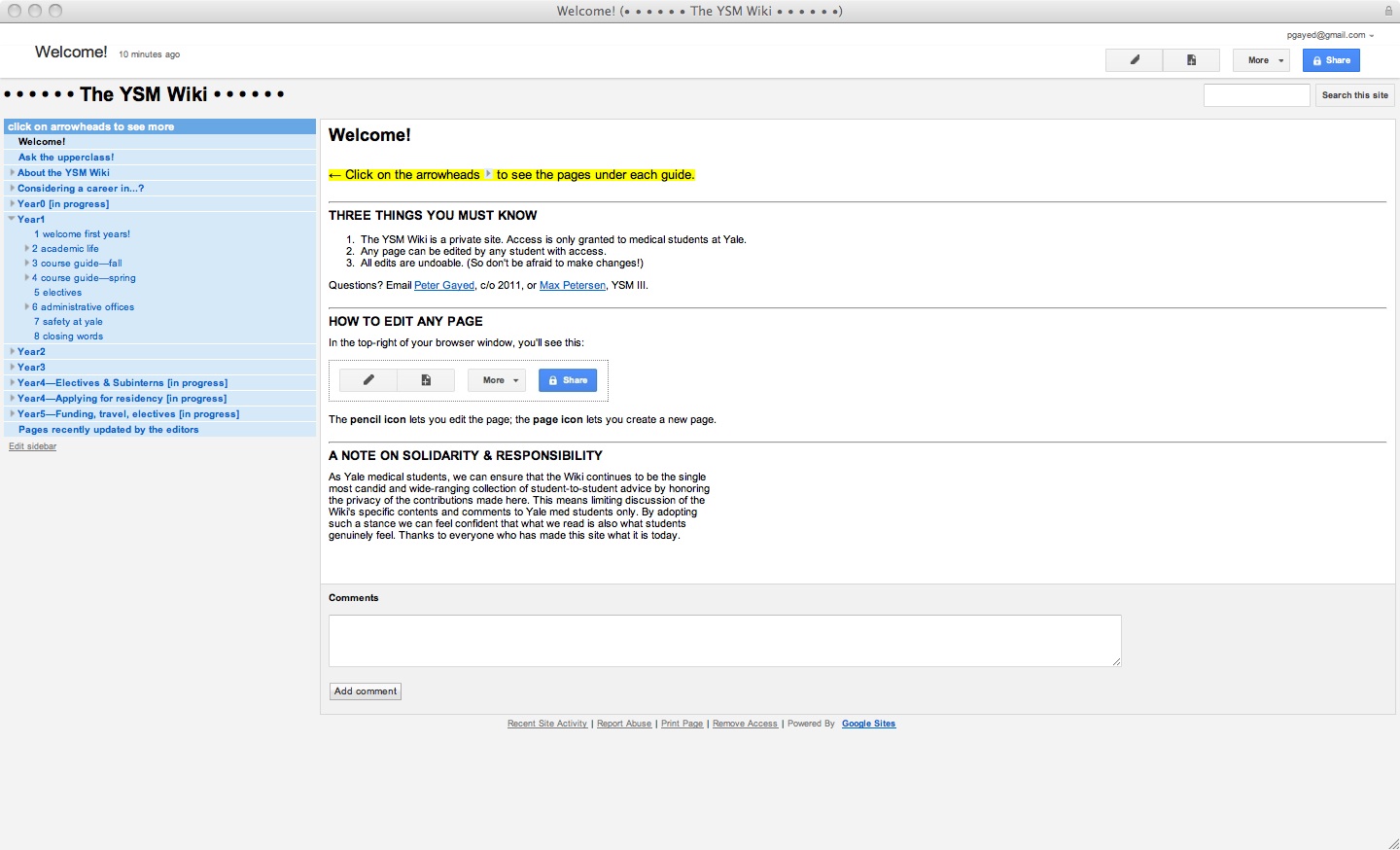Screen dimensions: 1400x850
Task: Open the More dropdown menu
Action: pyautogui.click(x=1261, y=60)
